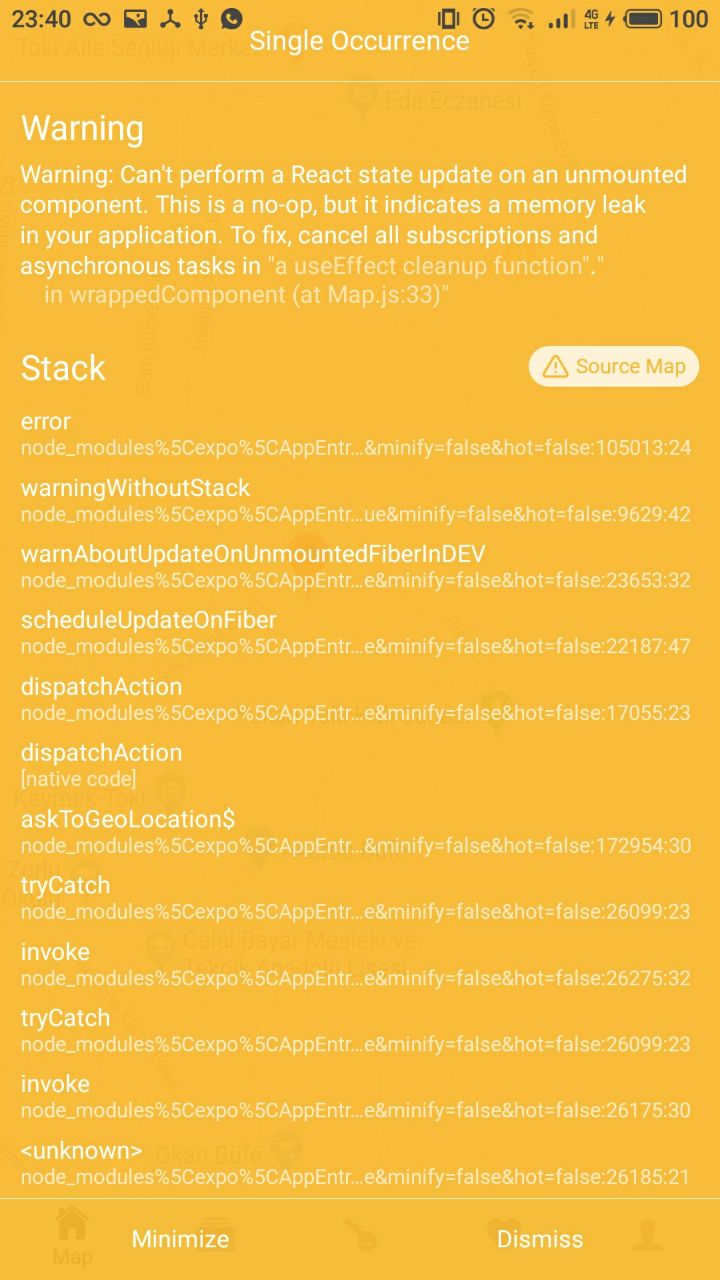Select the Map tab icon
The image size is (720, 1280).
coord(72,1224)
